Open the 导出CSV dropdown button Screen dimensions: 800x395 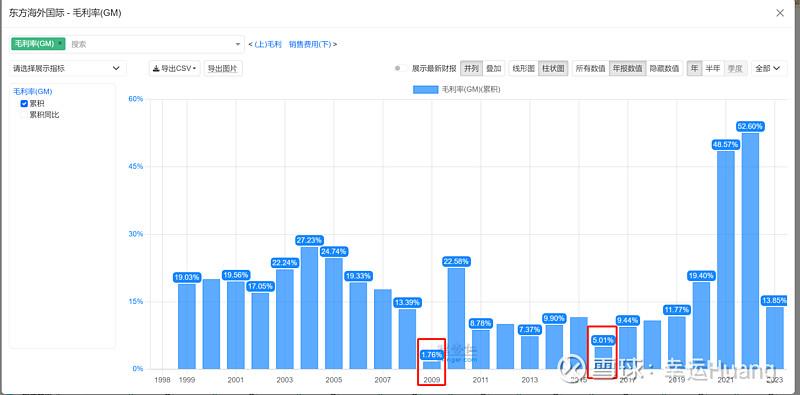pyautogui.click(x=174, y=68)
